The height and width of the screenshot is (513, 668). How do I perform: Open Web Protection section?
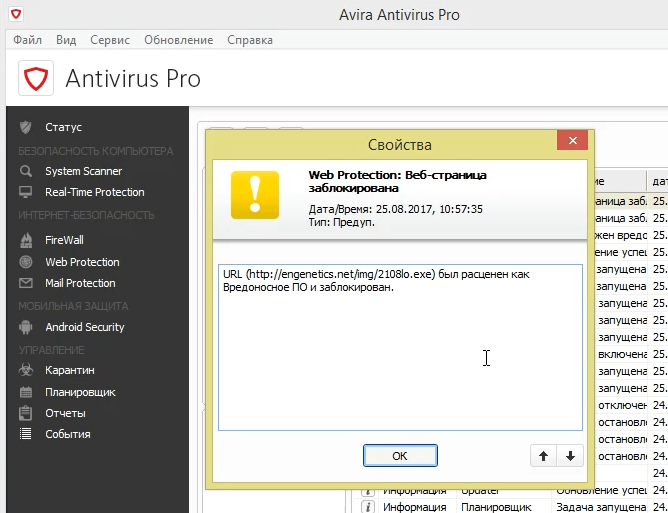pyautogui.click(x=82, y=262)
